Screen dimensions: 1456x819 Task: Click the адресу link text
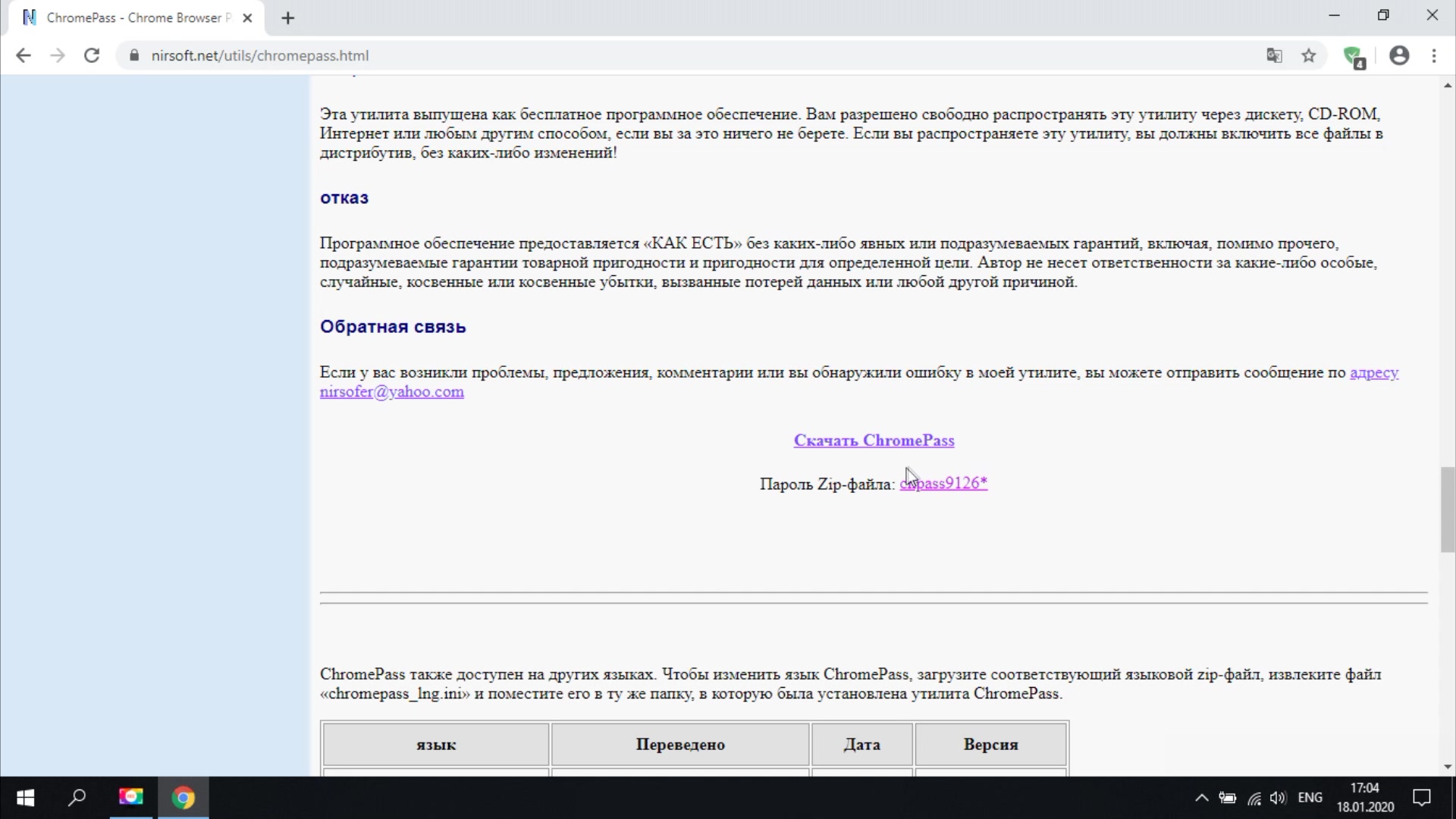pyautogui.click(x=1374, y=372)
